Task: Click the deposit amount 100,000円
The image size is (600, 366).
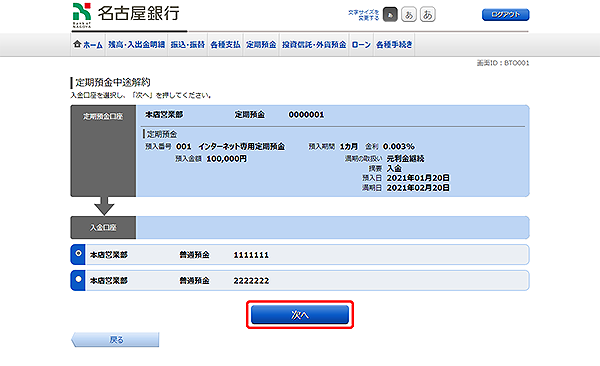Action: click(227, 158)
